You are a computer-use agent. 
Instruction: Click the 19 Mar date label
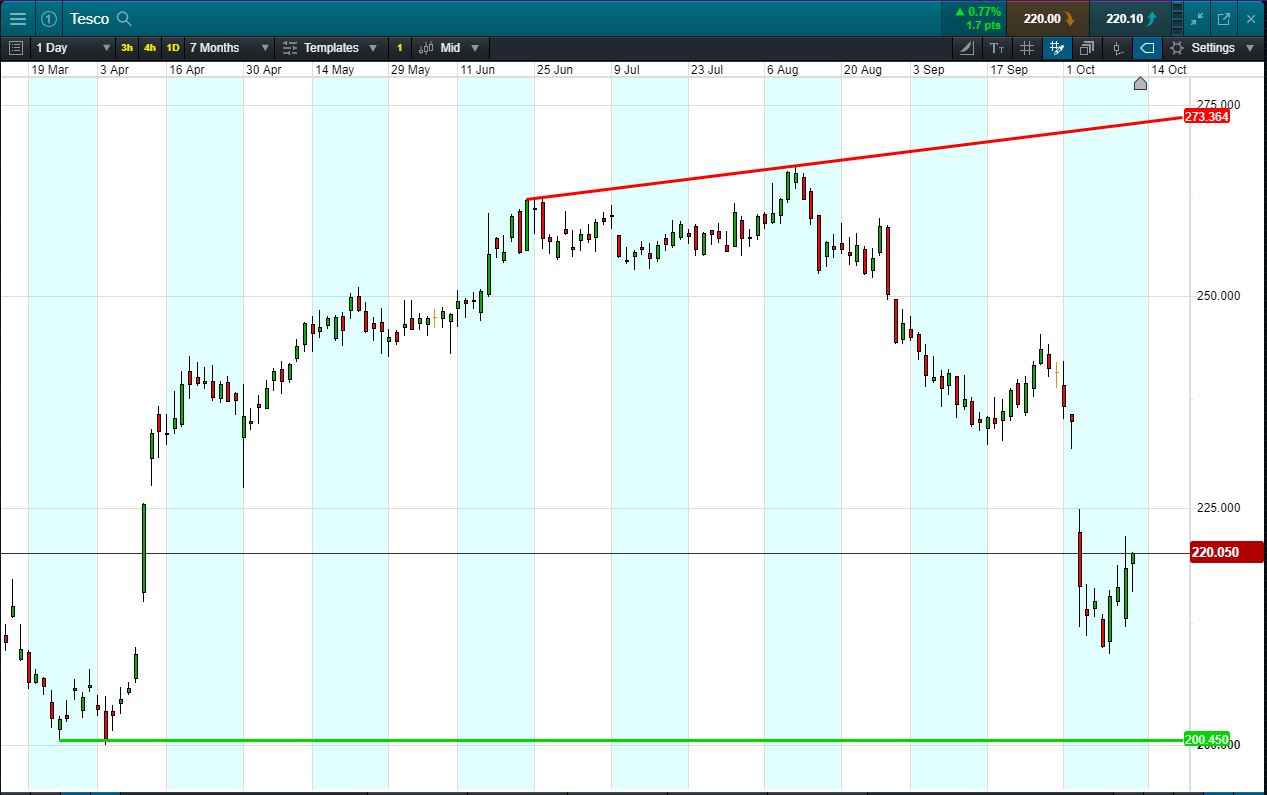click(50, 70)
